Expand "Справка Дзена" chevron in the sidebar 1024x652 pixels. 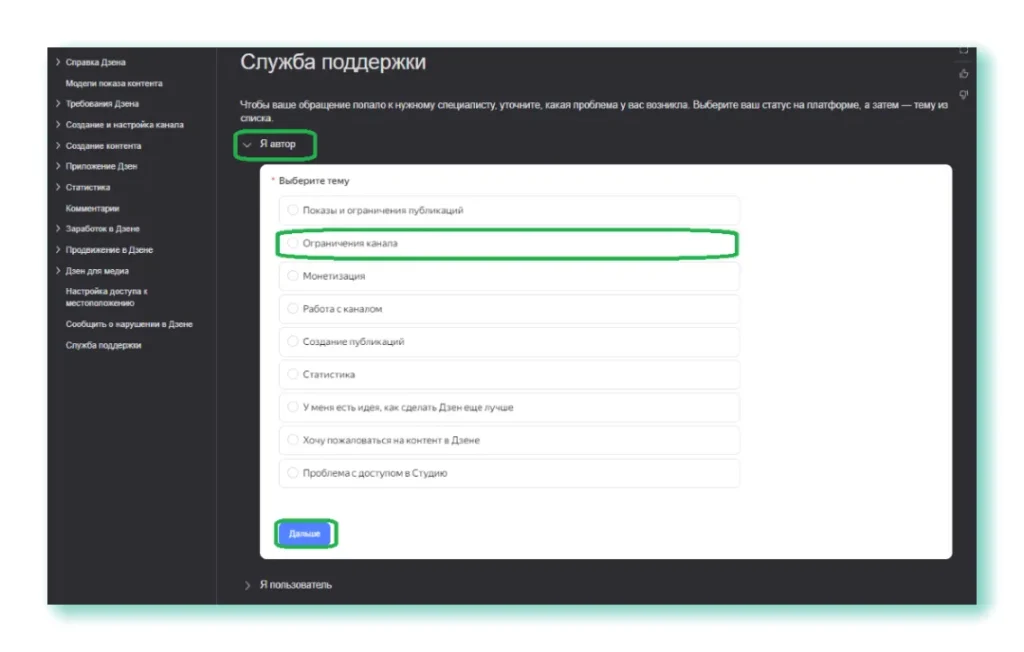point(58,62)
